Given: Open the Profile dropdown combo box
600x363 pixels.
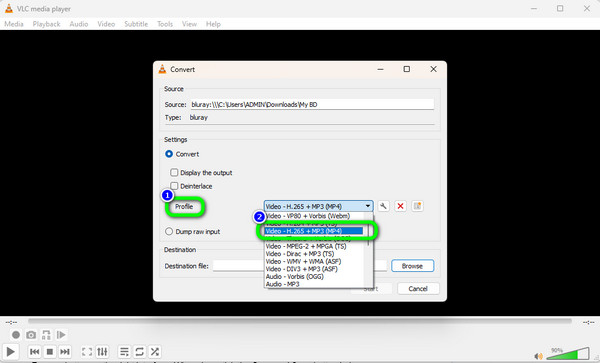Looking at the screenshot, I should point(318,206).
